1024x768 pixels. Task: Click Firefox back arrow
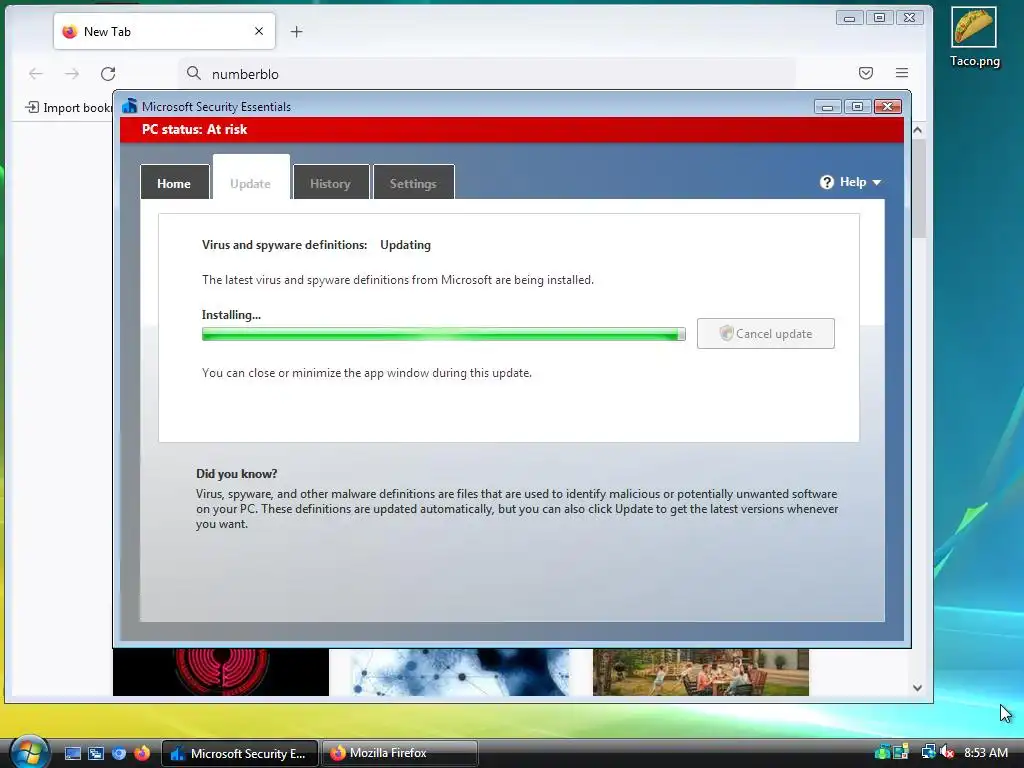point(36,74)
